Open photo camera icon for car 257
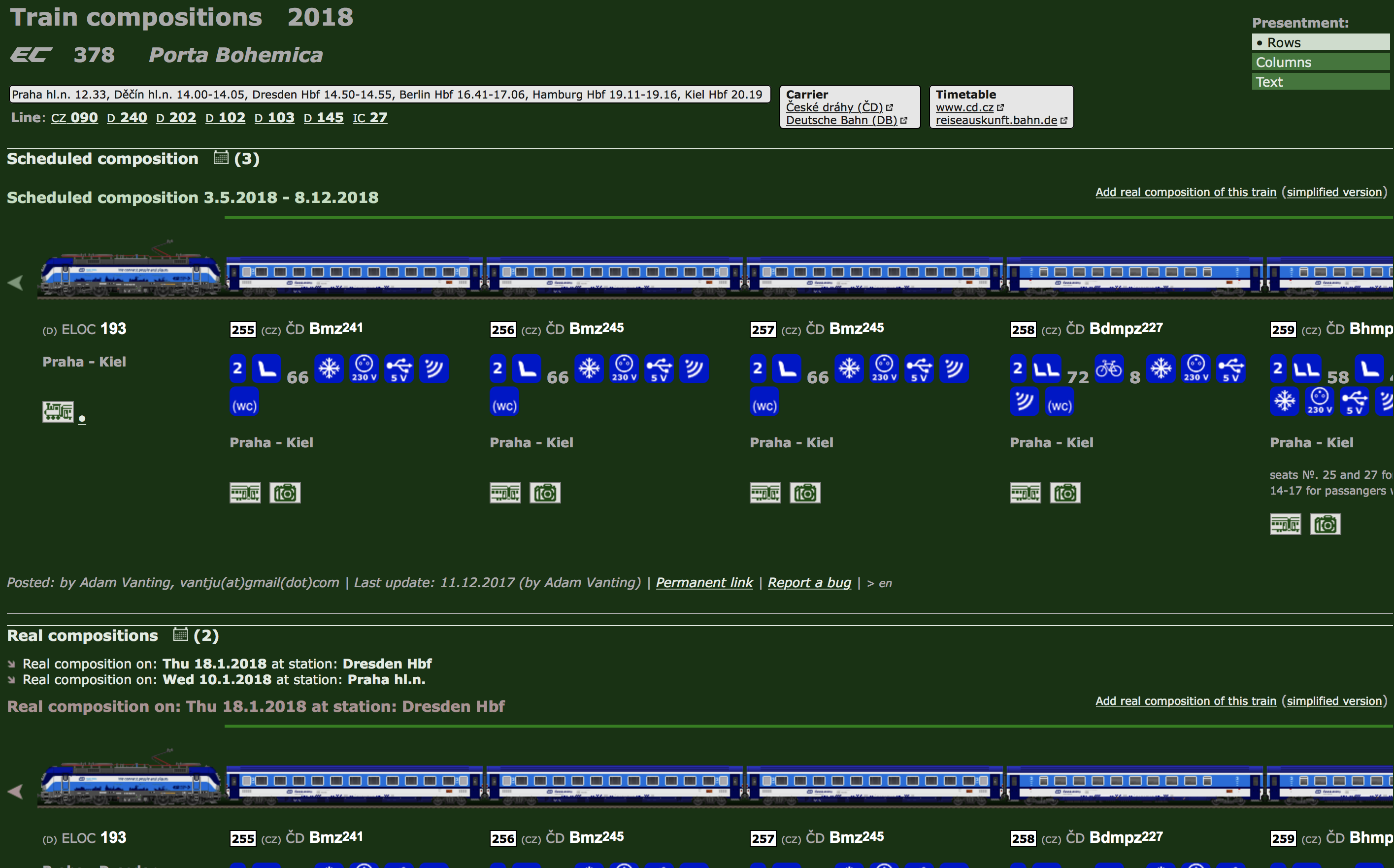1394x868 pixels. [805, 493]
